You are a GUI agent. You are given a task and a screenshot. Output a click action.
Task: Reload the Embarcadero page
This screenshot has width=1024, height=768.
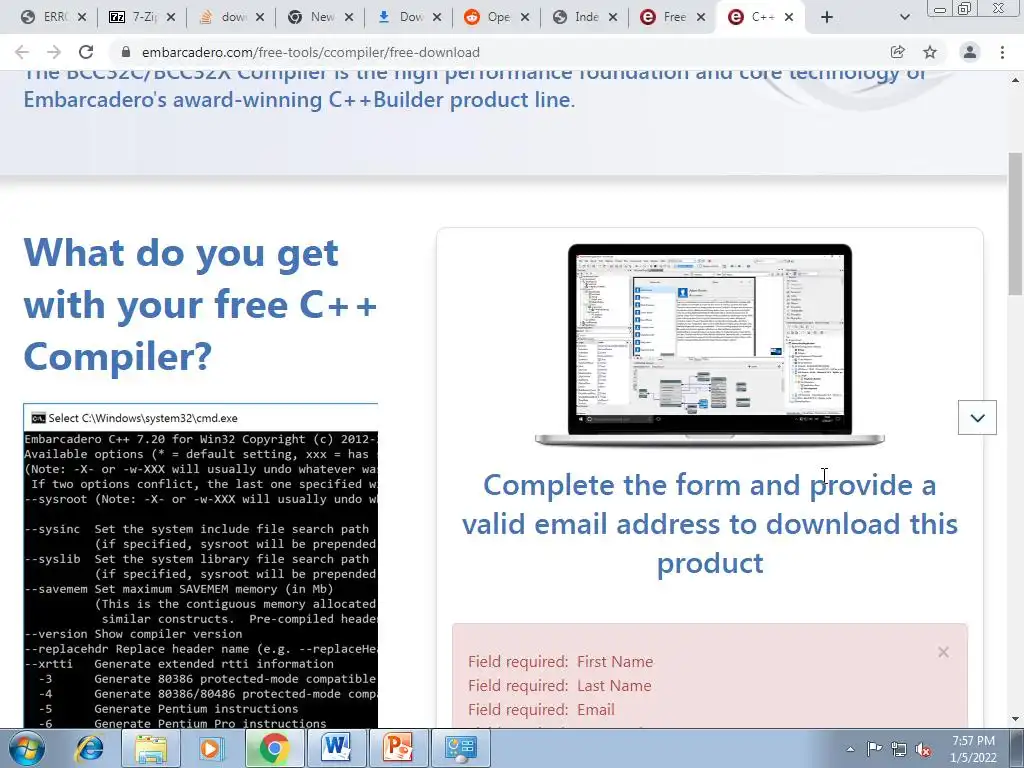[x=86, y=52]
